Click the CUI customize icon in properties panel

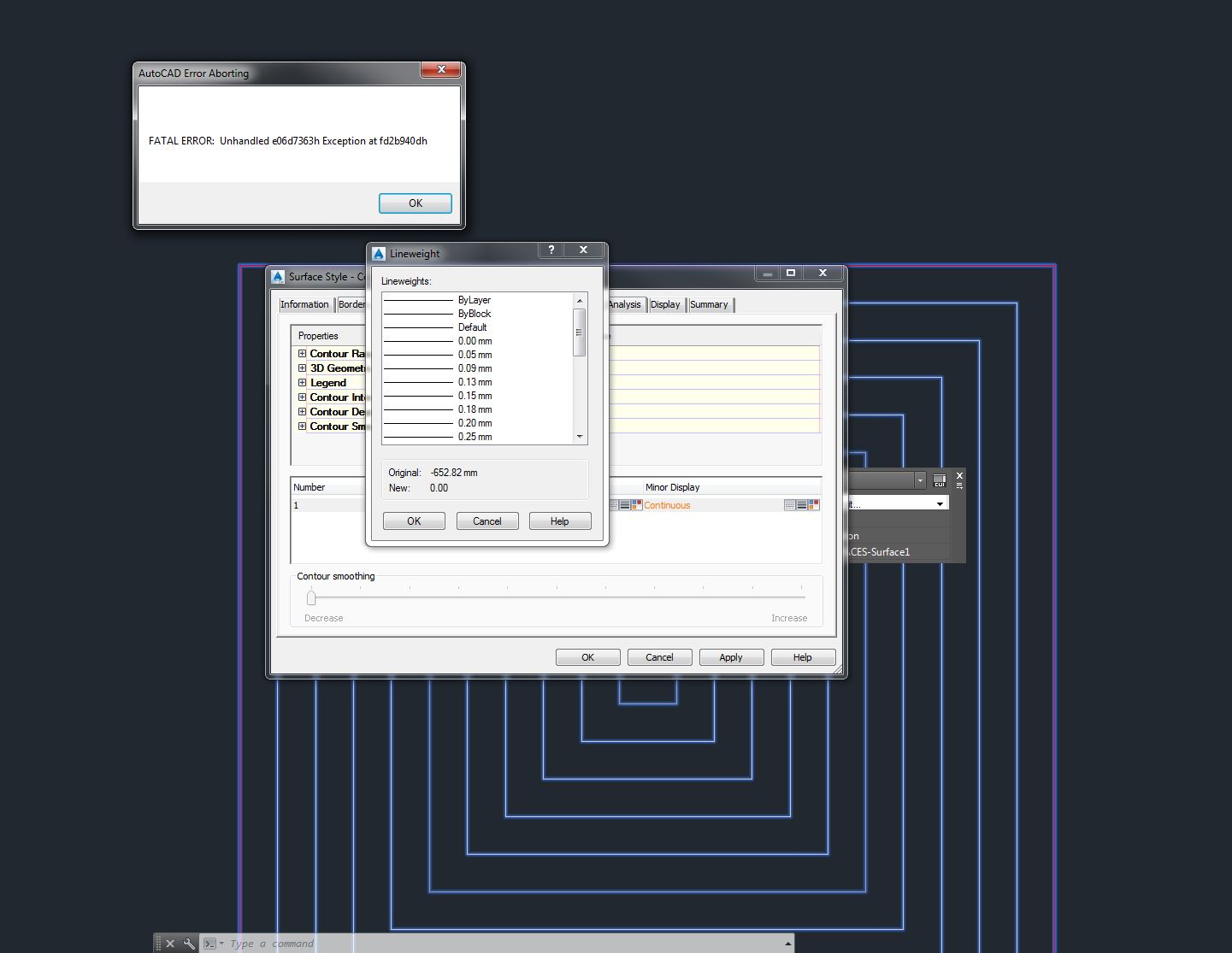click(939, 480)
